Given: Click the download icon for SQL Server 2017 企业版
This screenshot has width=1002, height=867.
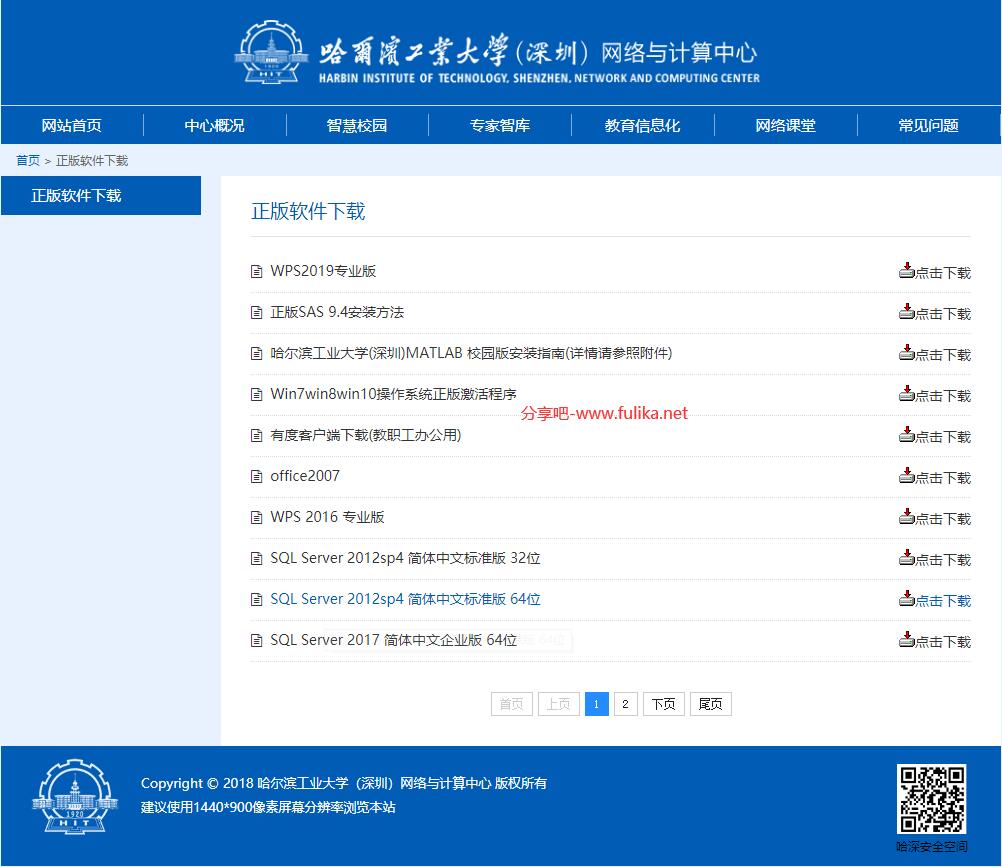Looking at the screenshot, I should 906,639.
